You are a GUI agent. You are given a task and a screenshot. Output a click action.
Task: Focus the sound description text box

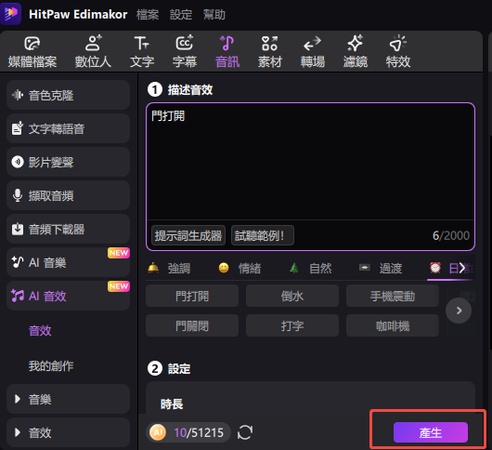pyautogui.click(x=310, y=162)
